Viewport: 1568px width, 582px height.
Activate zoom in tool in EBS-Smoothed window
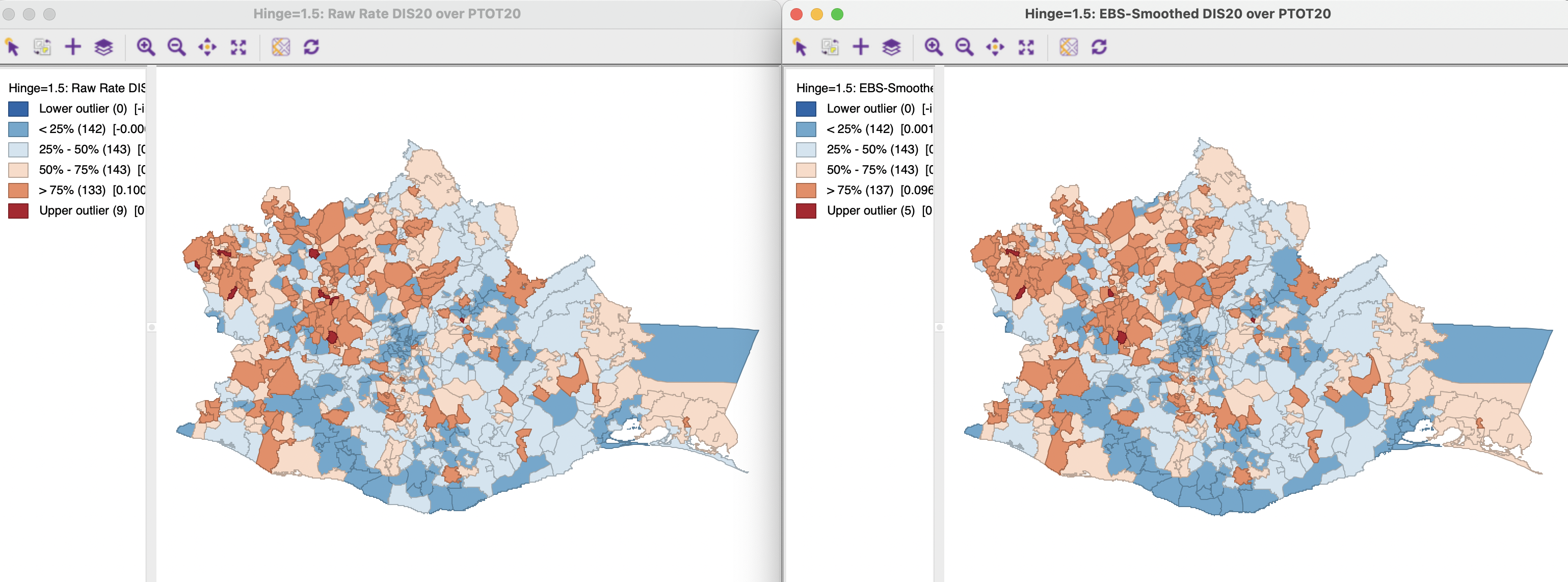click(x=933, y=47)
